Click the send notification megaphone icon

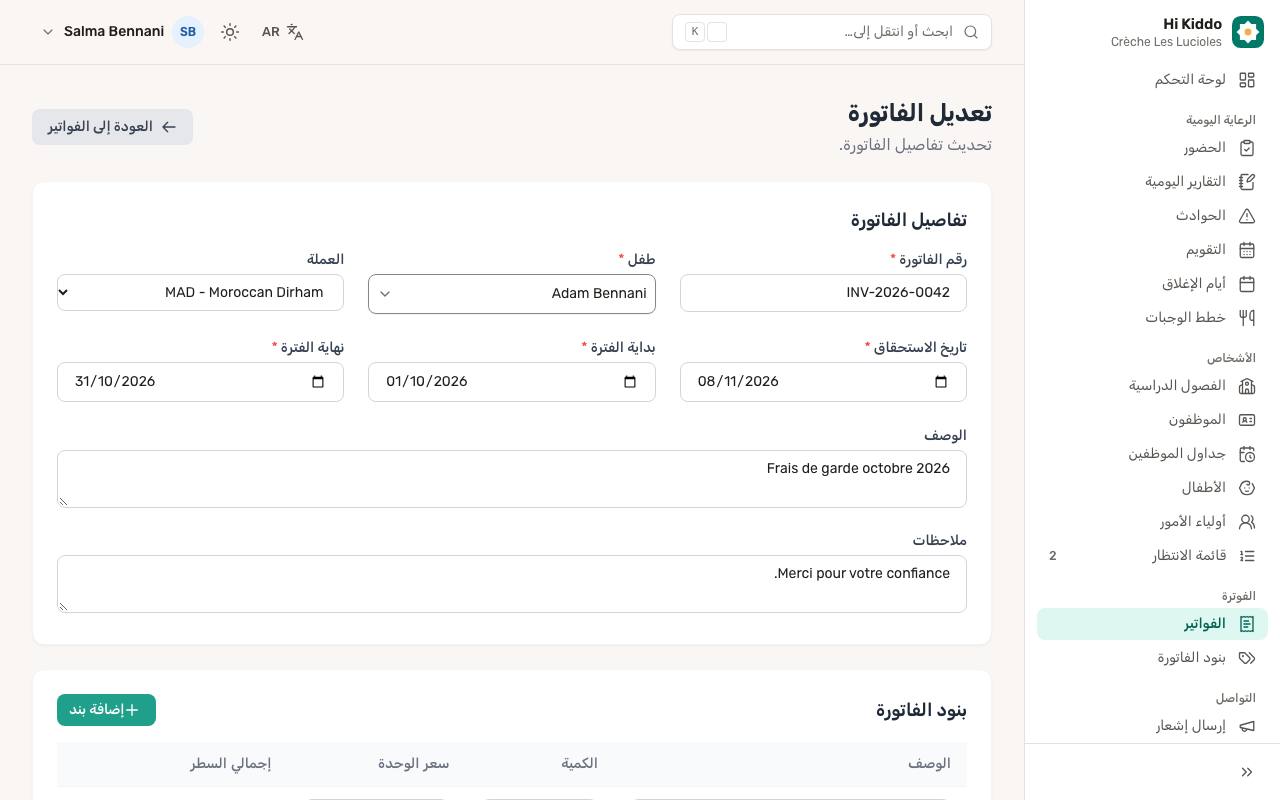coord(1247,726)
